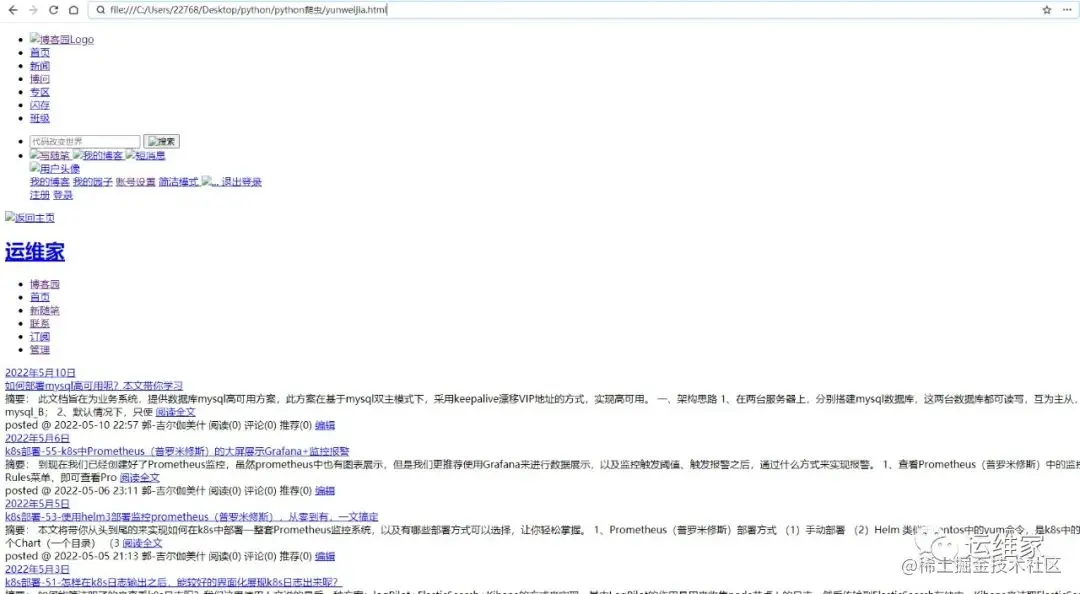Open post k8s部署-51 k8s日志 title link

(x=173, y=582)
